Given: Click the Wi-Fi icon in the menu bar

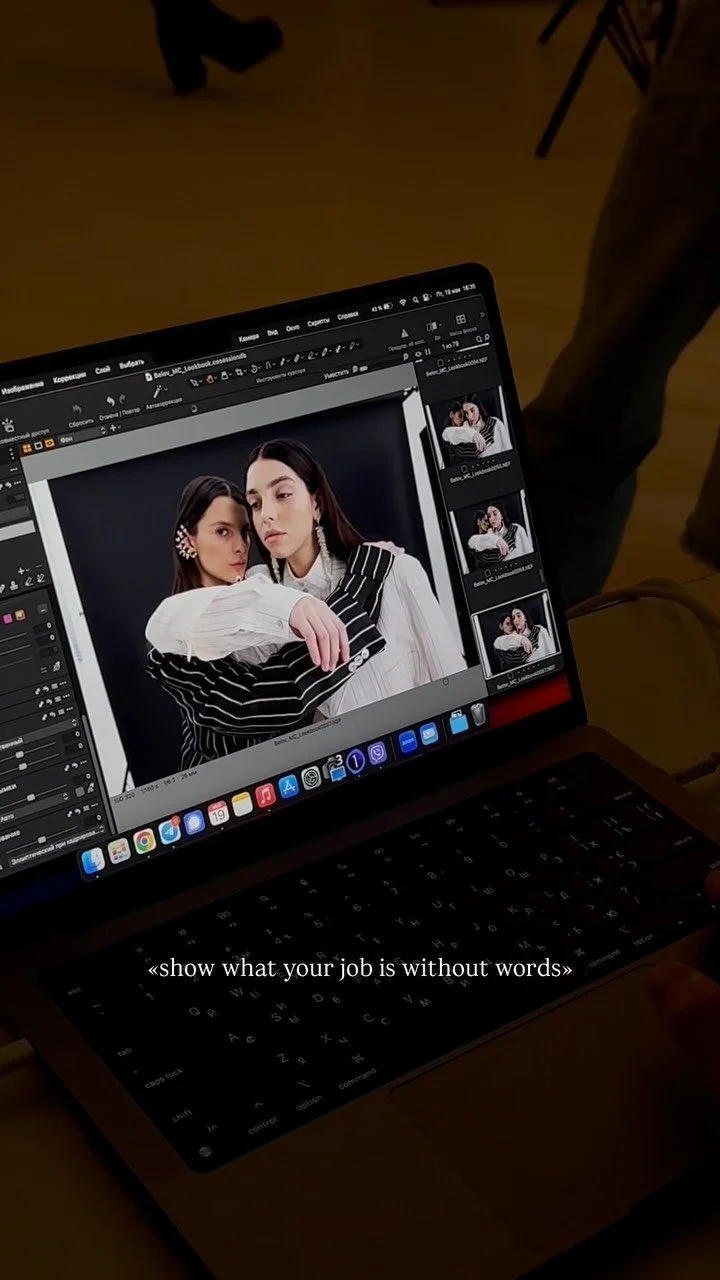Looking at the screenshot, I should pos(402,304).
